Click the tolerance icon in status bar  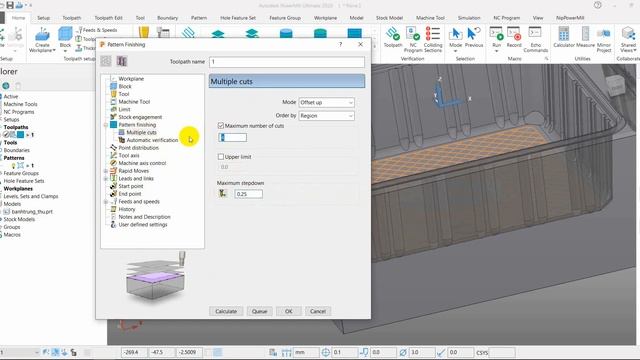325,352
